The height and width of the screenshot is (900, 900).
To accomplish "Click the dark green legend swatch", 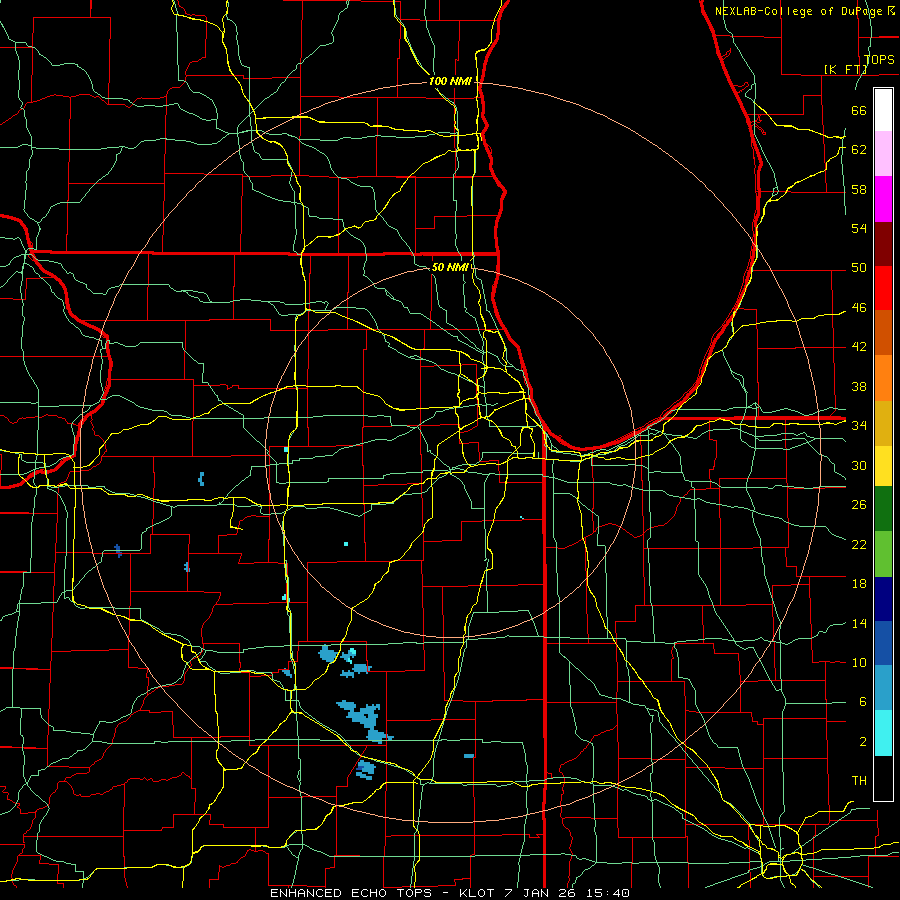I will [x=883, y=509].
